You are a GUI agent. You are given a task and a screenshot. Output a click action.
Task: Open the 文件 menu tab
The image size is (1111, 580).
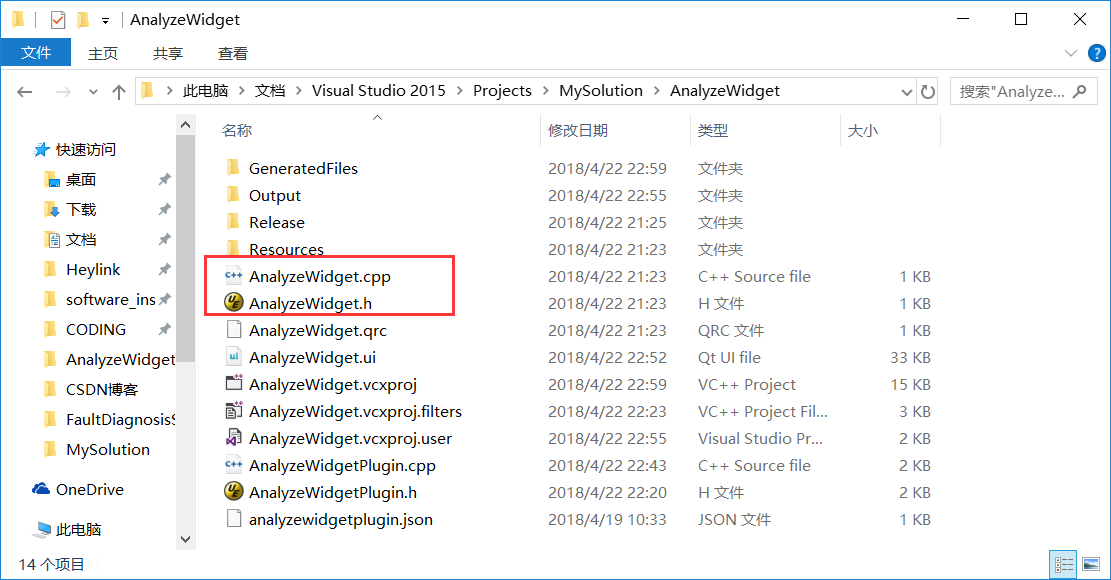35,53
